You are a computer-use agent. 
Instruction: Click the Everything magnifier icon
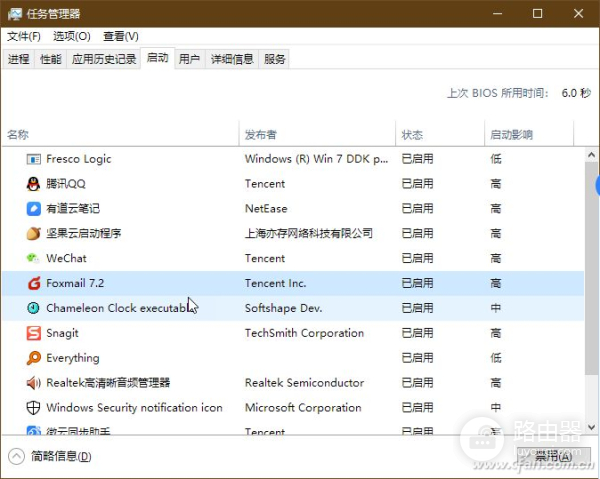34,358
